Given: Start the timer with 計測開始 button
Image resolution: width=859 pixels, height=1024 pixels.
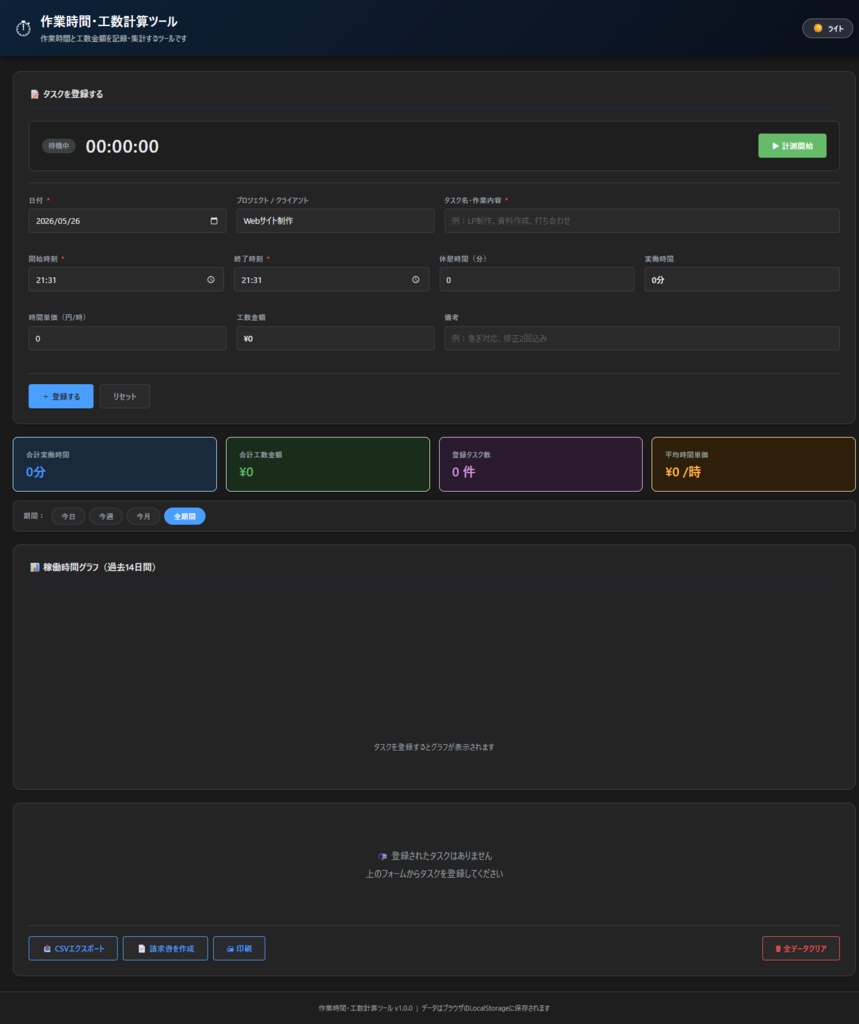Looking at the screenshot, I should [792, 146].
